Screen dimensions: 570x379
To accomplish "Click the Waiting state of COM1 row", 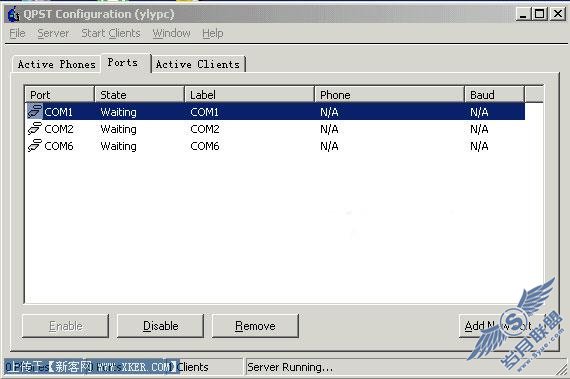I will click(119, 112).
